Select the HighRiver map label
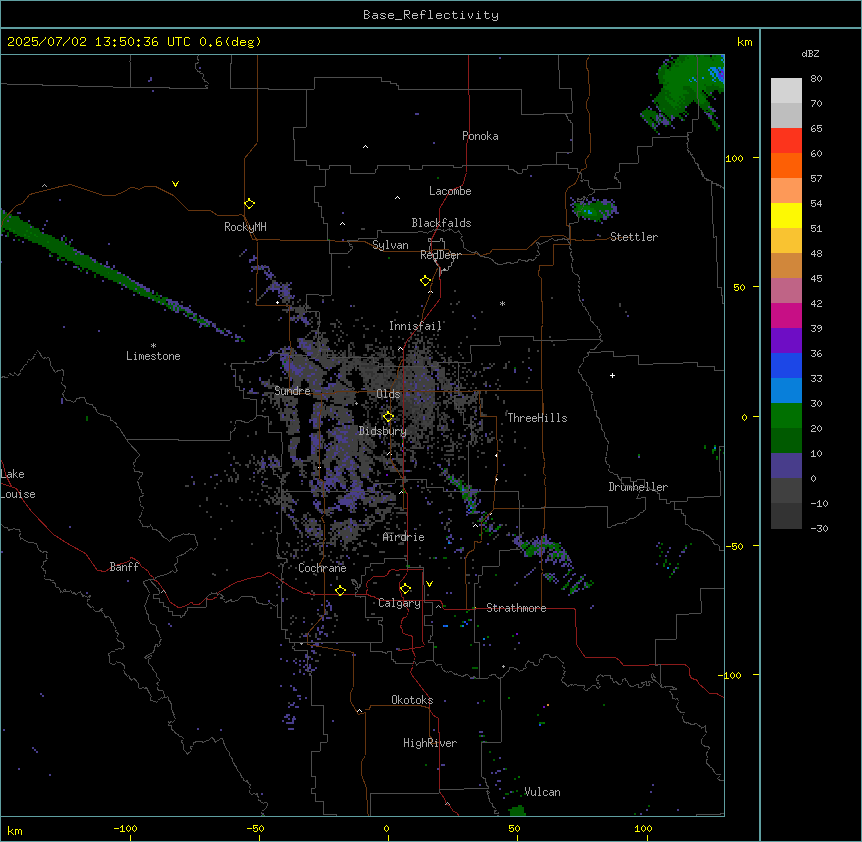 430,743
